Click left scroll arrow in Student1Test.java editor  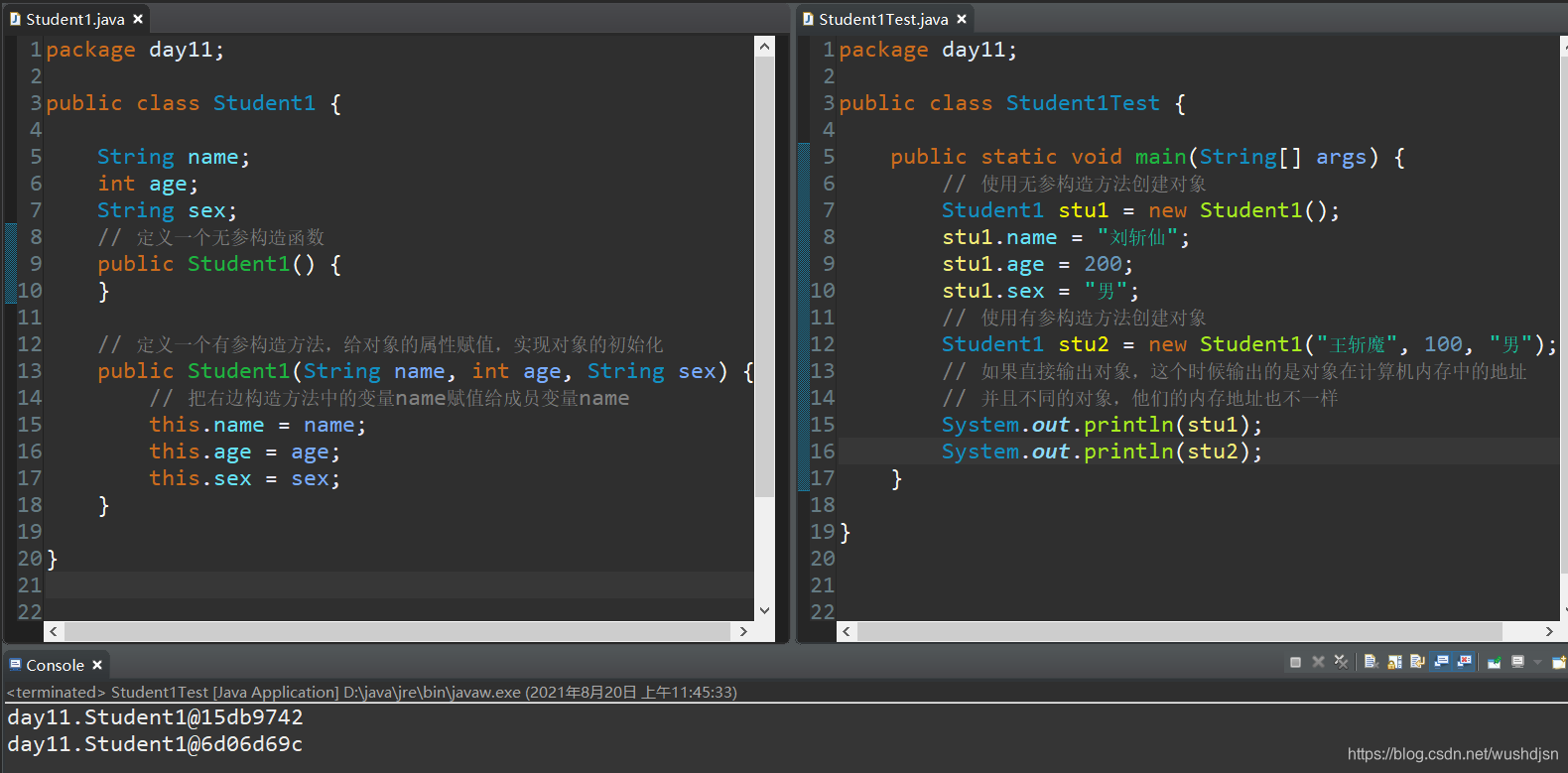coord(846,631)
